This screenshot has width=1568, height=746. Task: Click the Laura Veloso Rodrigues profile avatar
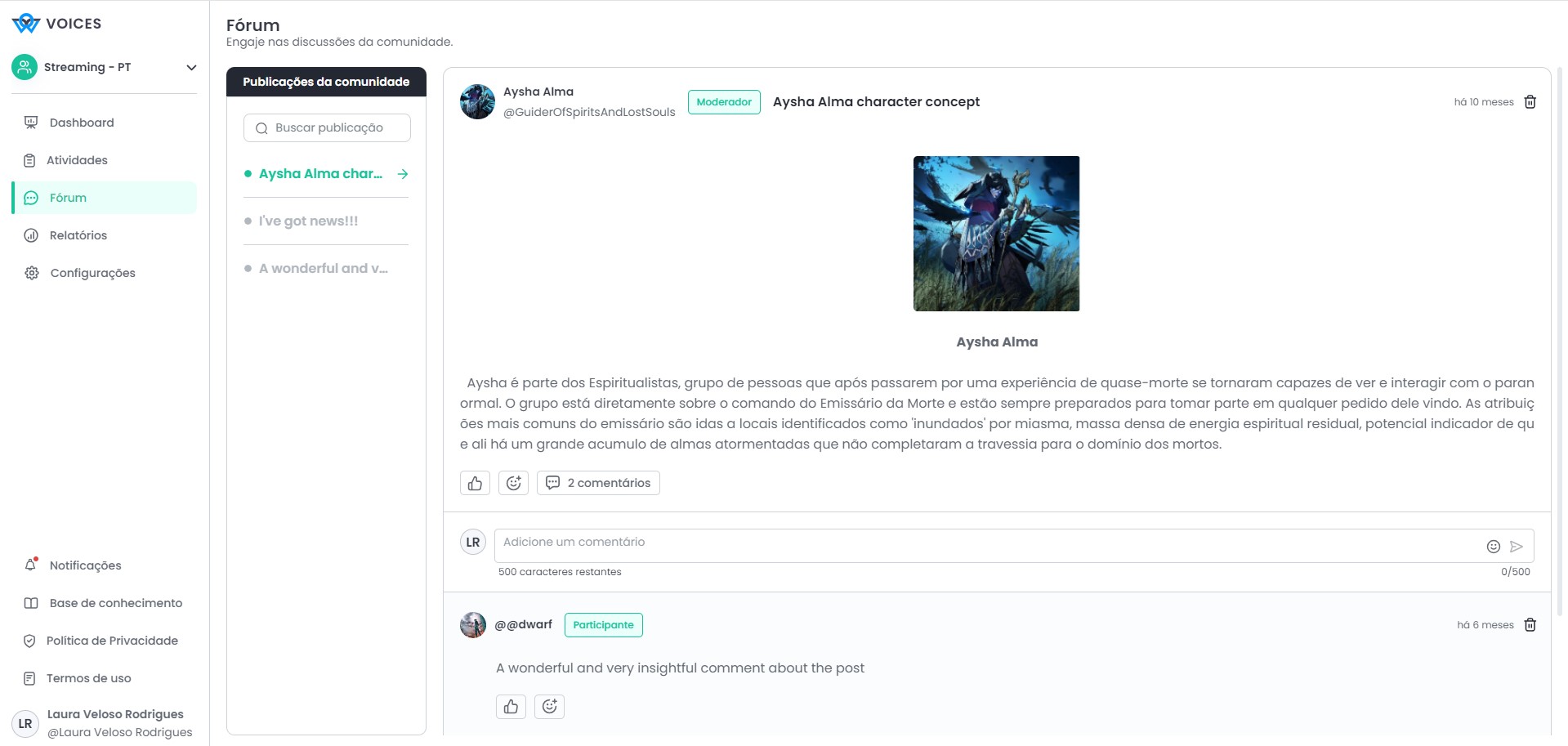click(25, 724)
